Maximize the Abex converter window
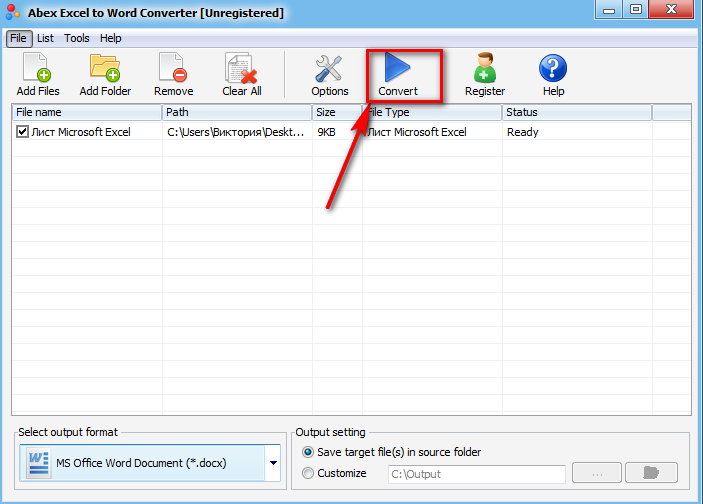 [635, 10]
